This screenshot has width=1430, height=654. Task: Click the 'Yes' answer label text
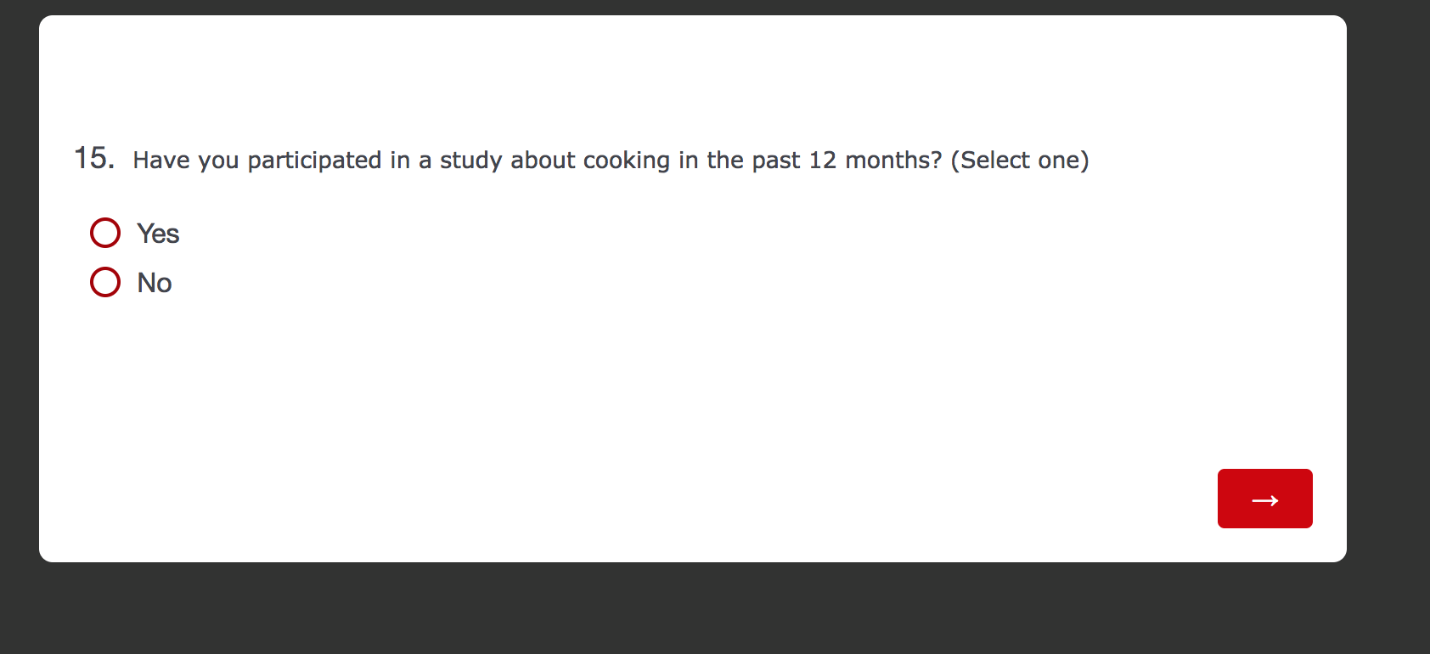[158, 234]
